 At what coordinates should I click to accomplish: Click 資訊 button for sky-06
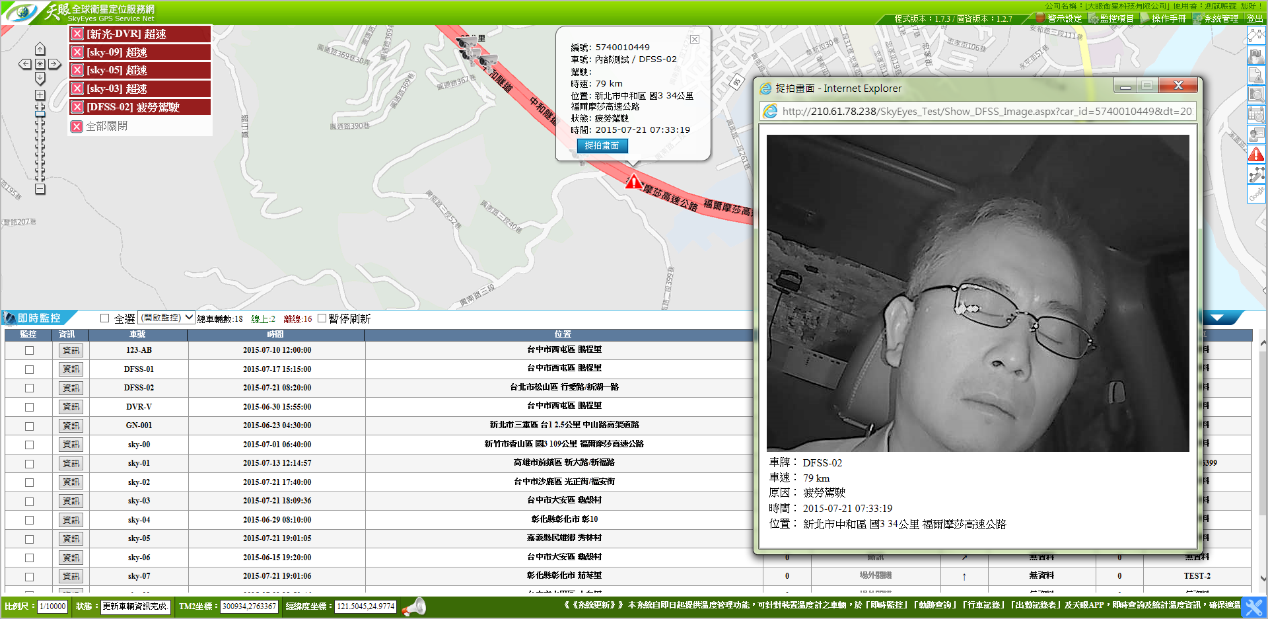coord(70,557)
